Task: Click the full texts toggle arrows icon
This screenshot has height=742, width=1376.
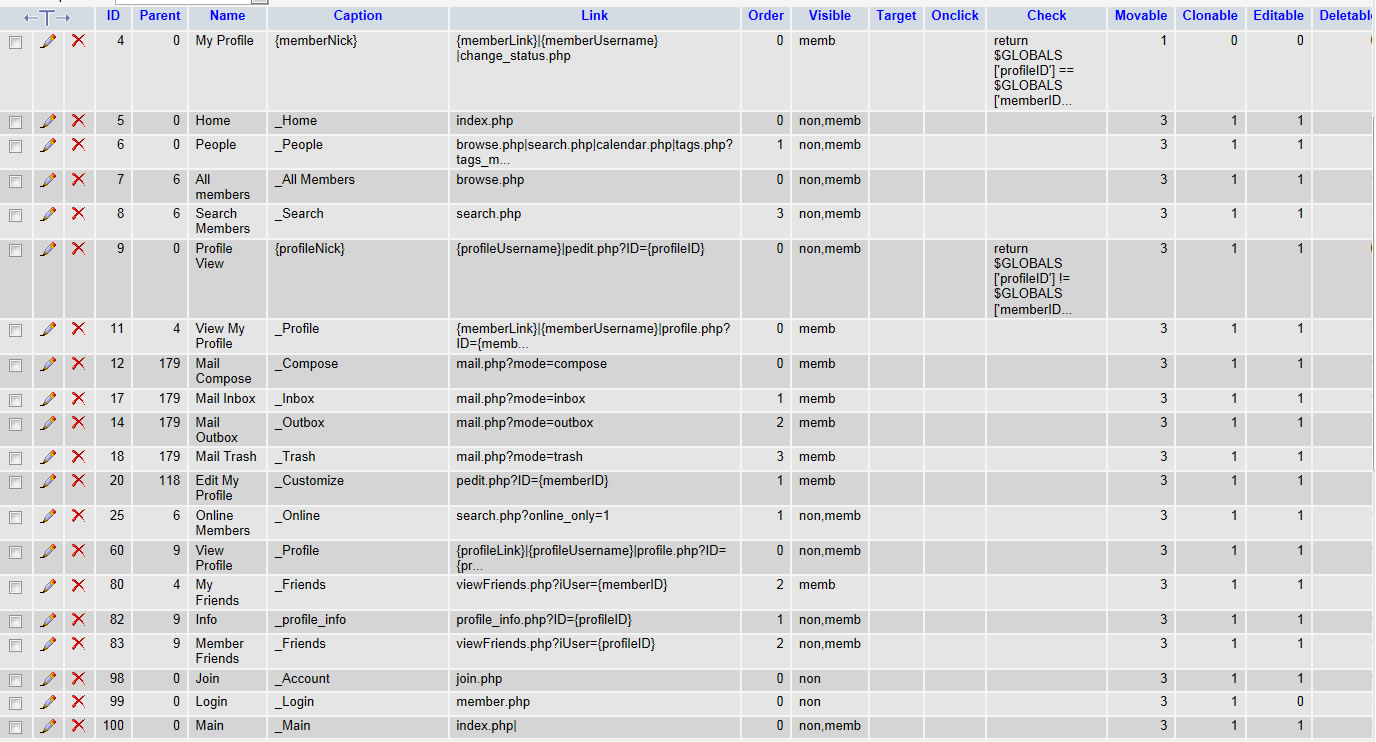Action: 47,17
